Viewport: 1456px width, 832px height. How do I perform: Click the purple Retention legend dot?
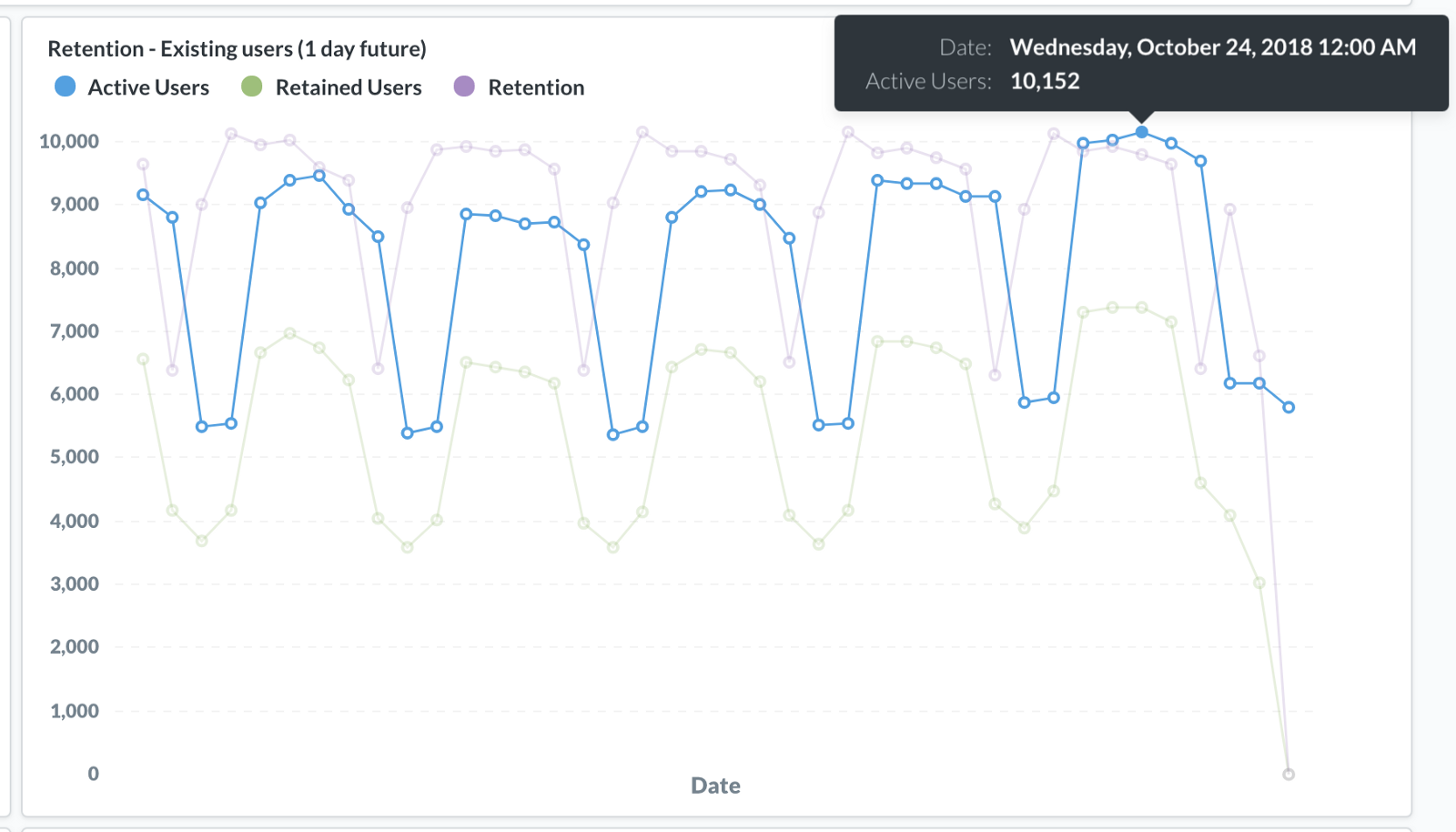click(x=464, y=86)
